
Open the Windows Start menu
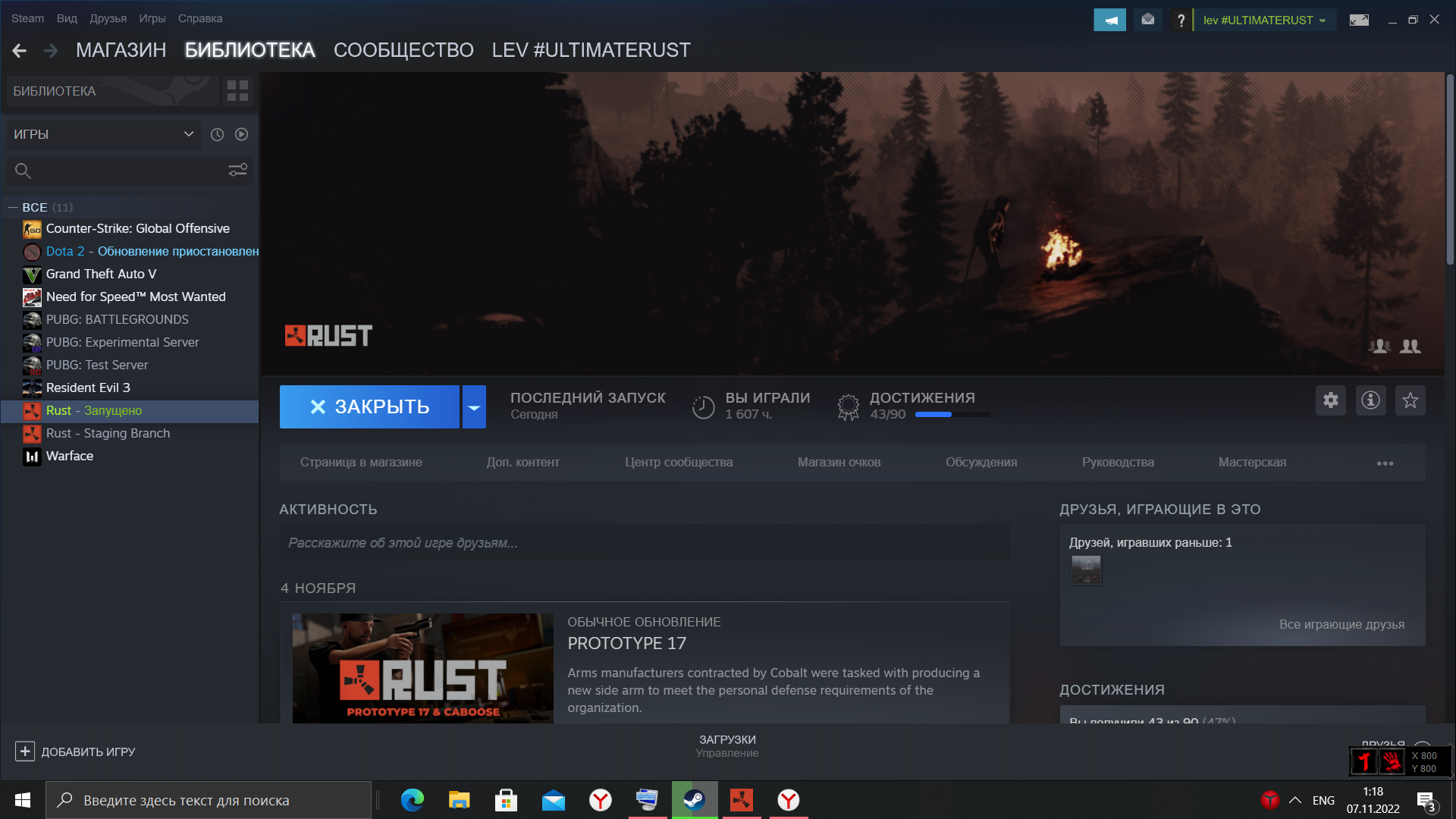click(22, 800)
